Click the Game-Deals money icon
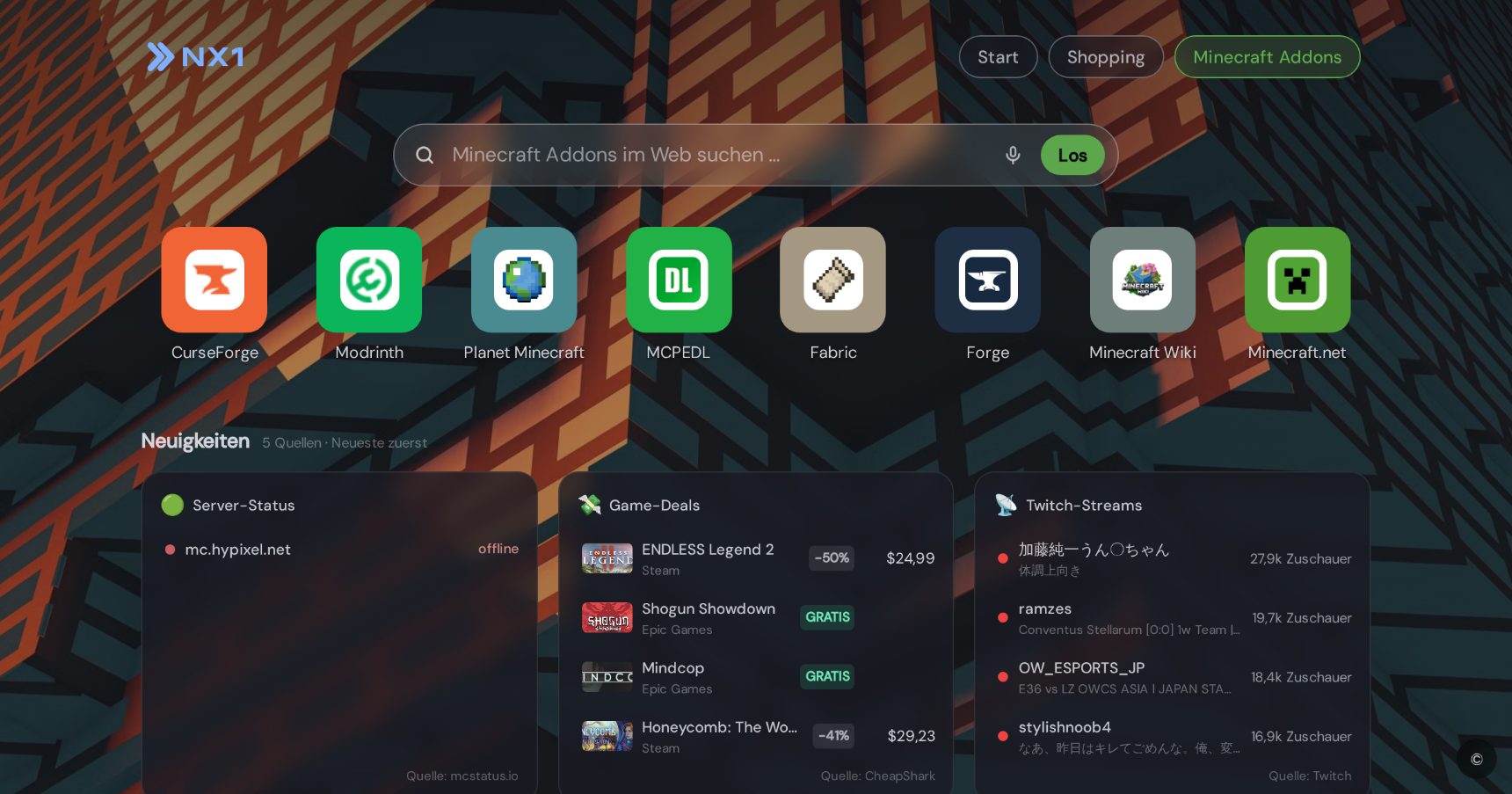The width and height of the screenshot is (1512, 794). tap(590, 505)
